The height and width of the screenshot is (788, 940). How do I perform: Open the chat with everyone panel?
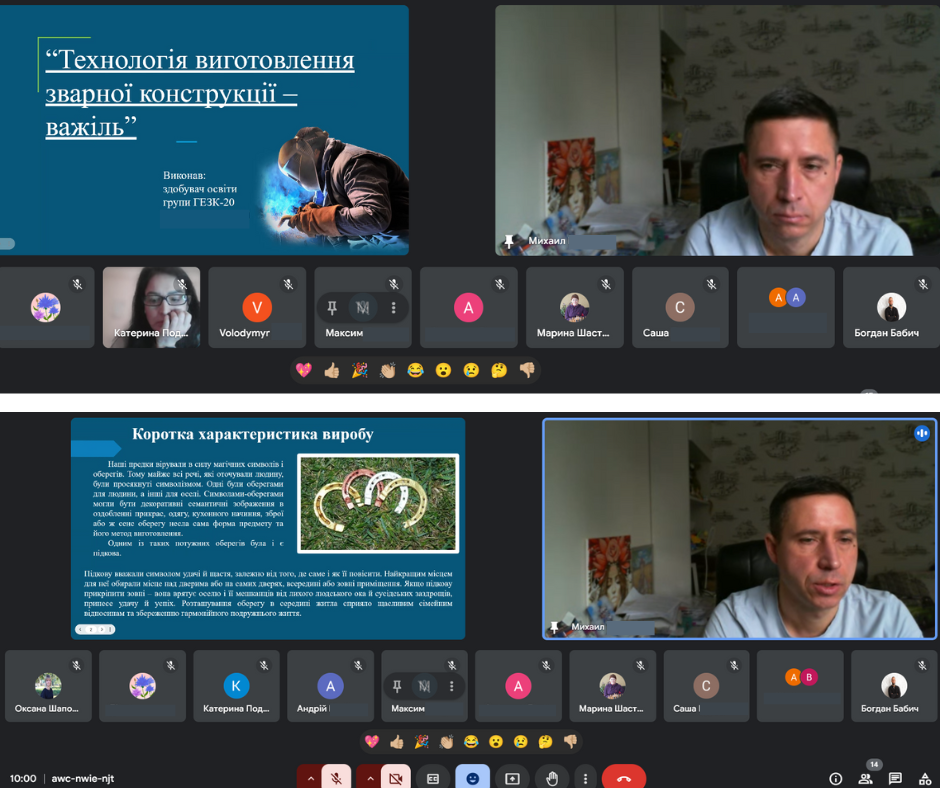(x=895, y=778)
